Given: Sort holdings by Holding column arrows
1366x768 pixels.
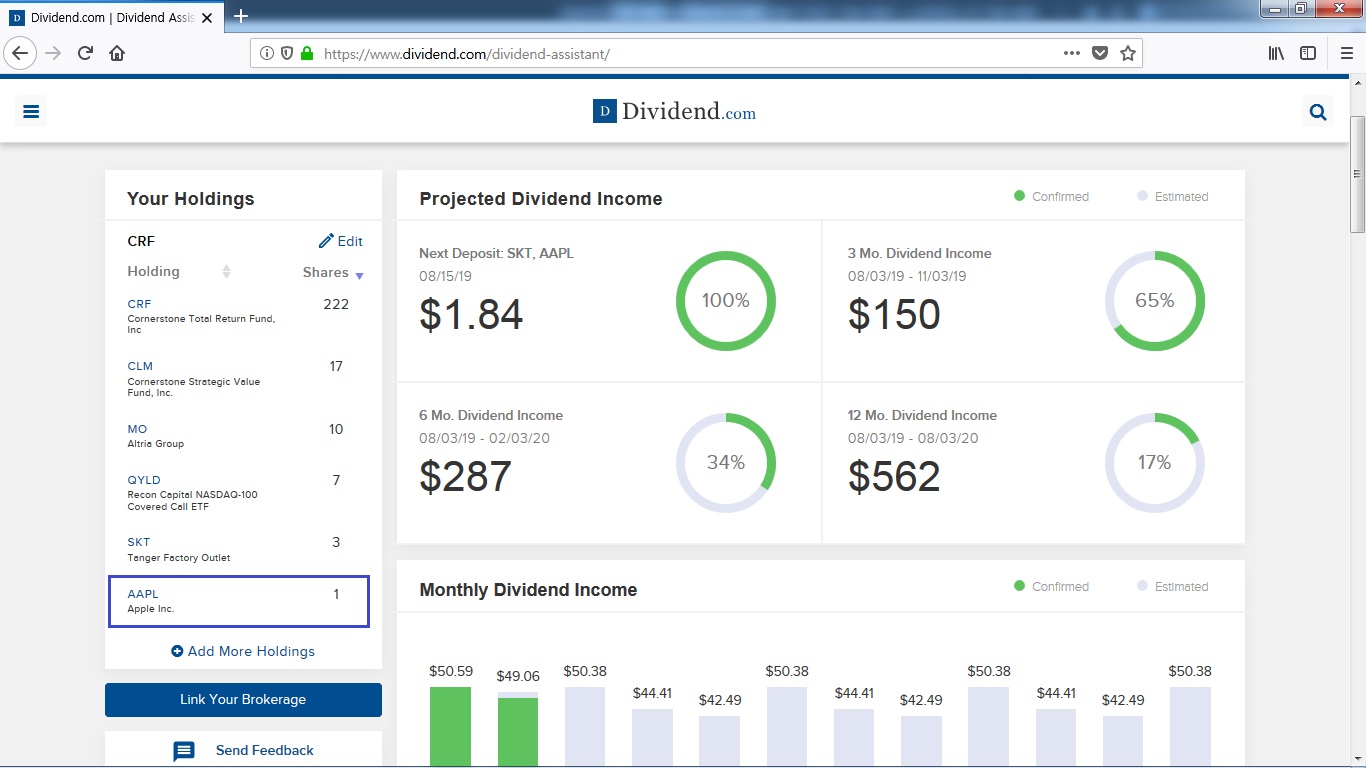Looking at the screenshot, I should [226, 272].
